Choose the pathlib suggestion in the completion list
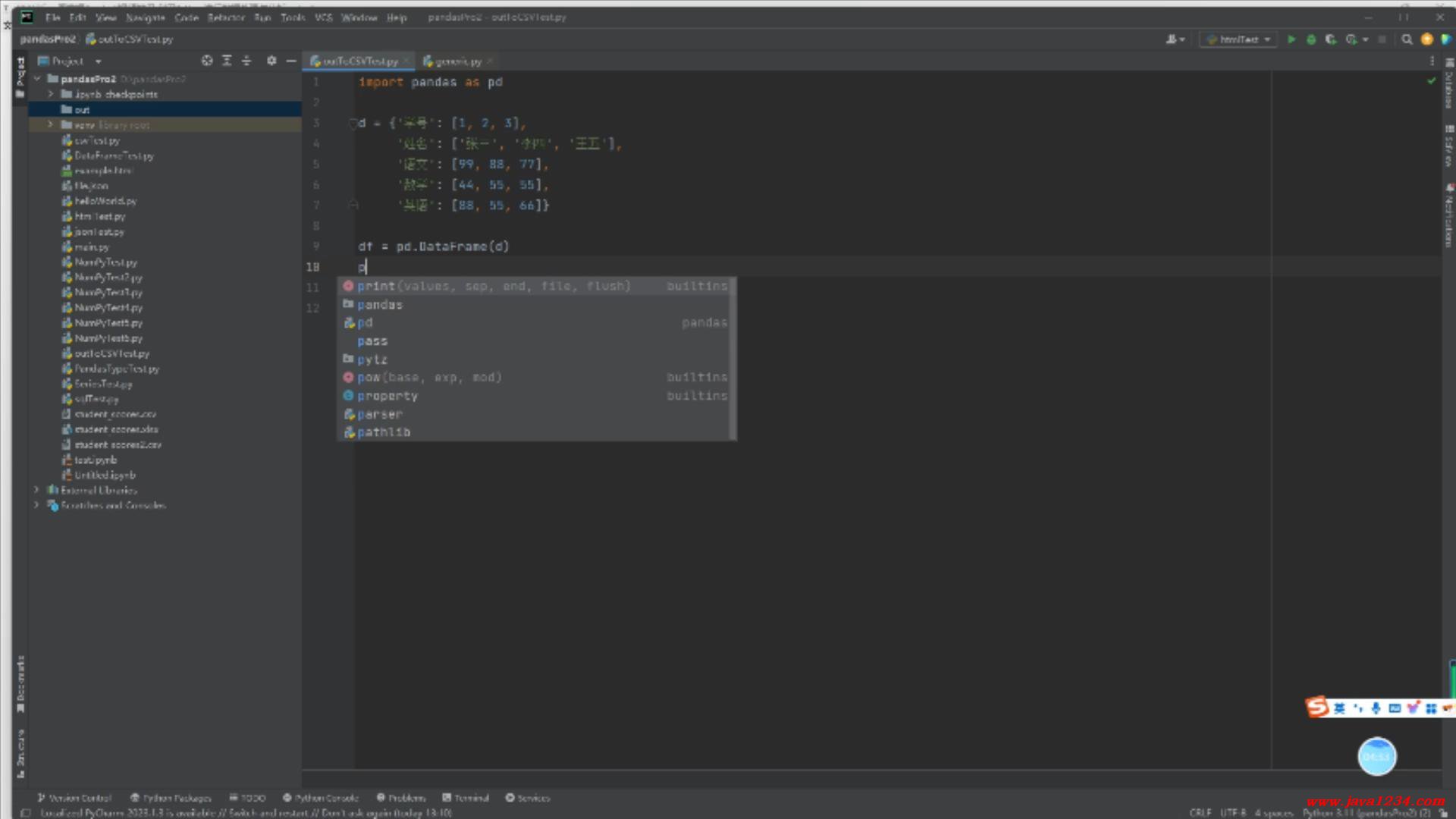 (384, 432)
